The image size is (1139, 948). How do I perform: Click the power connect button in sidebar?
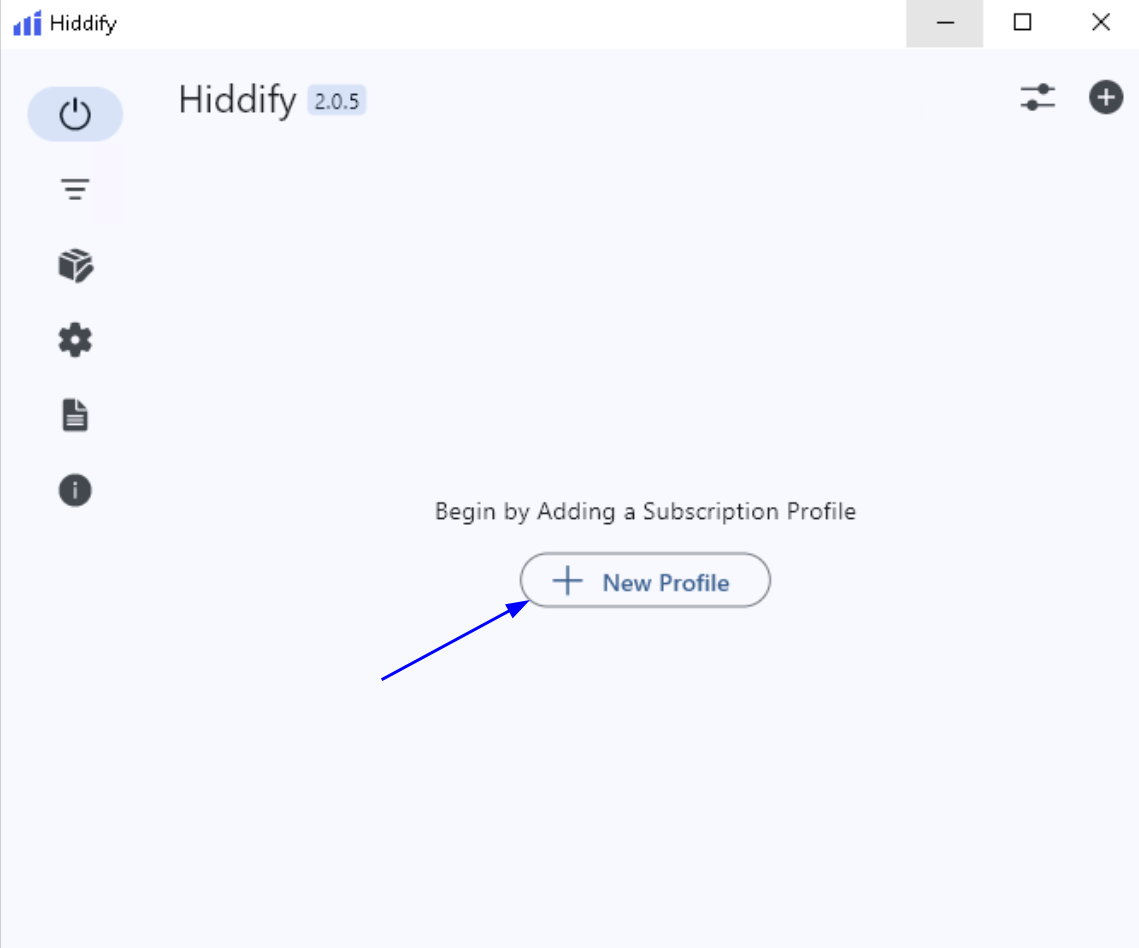(75, 114)
